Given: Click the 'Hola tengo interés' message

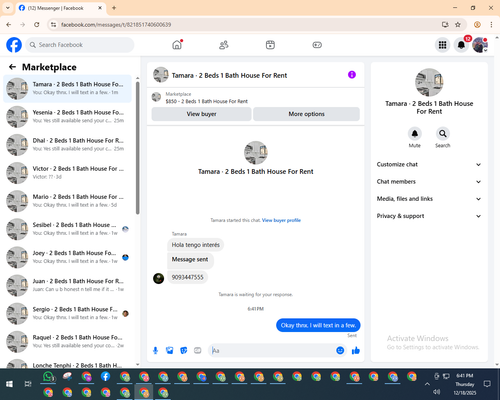Looking at the screenshot, I should pos(196,245).
